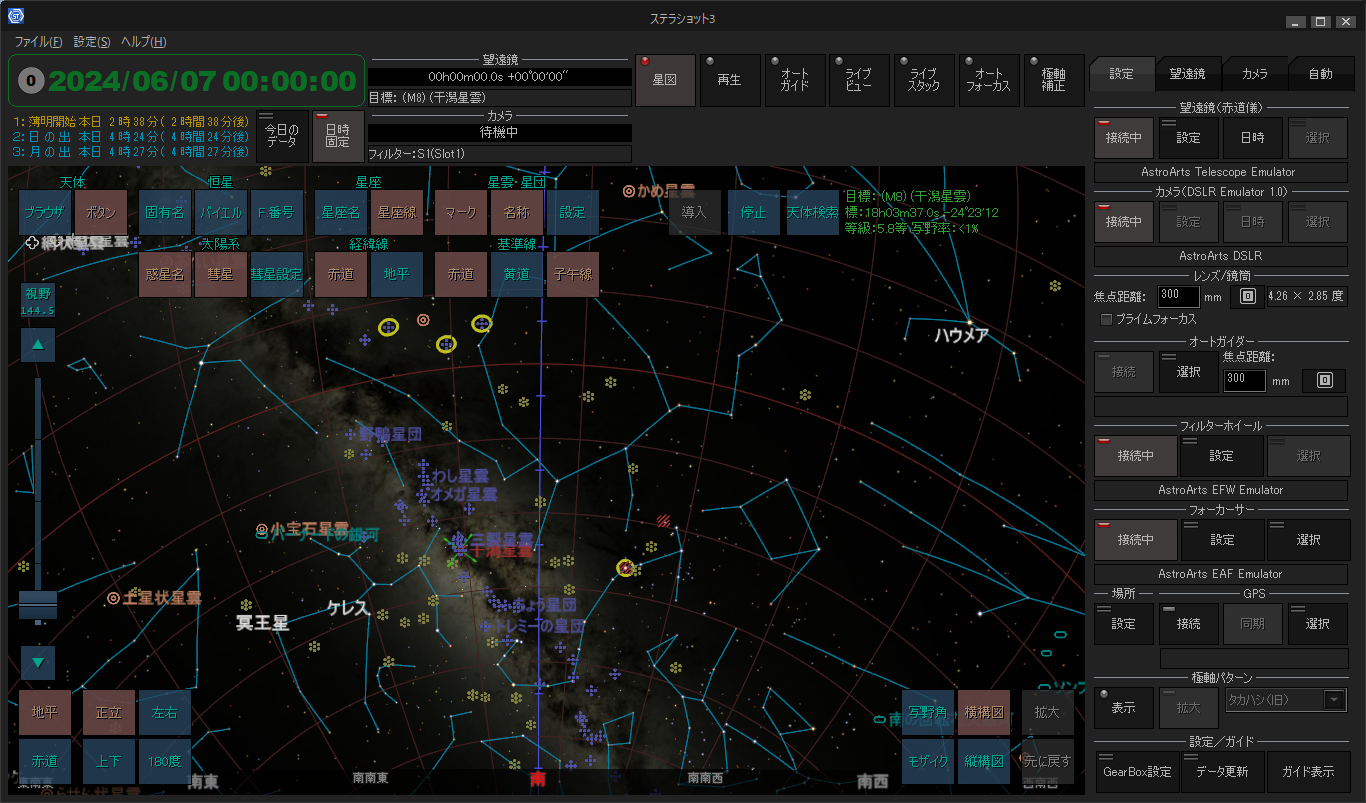The width and height of the screenshot is (1366, 803).
Task: Click the ガイド表示 button
Action: (1308, 772)
